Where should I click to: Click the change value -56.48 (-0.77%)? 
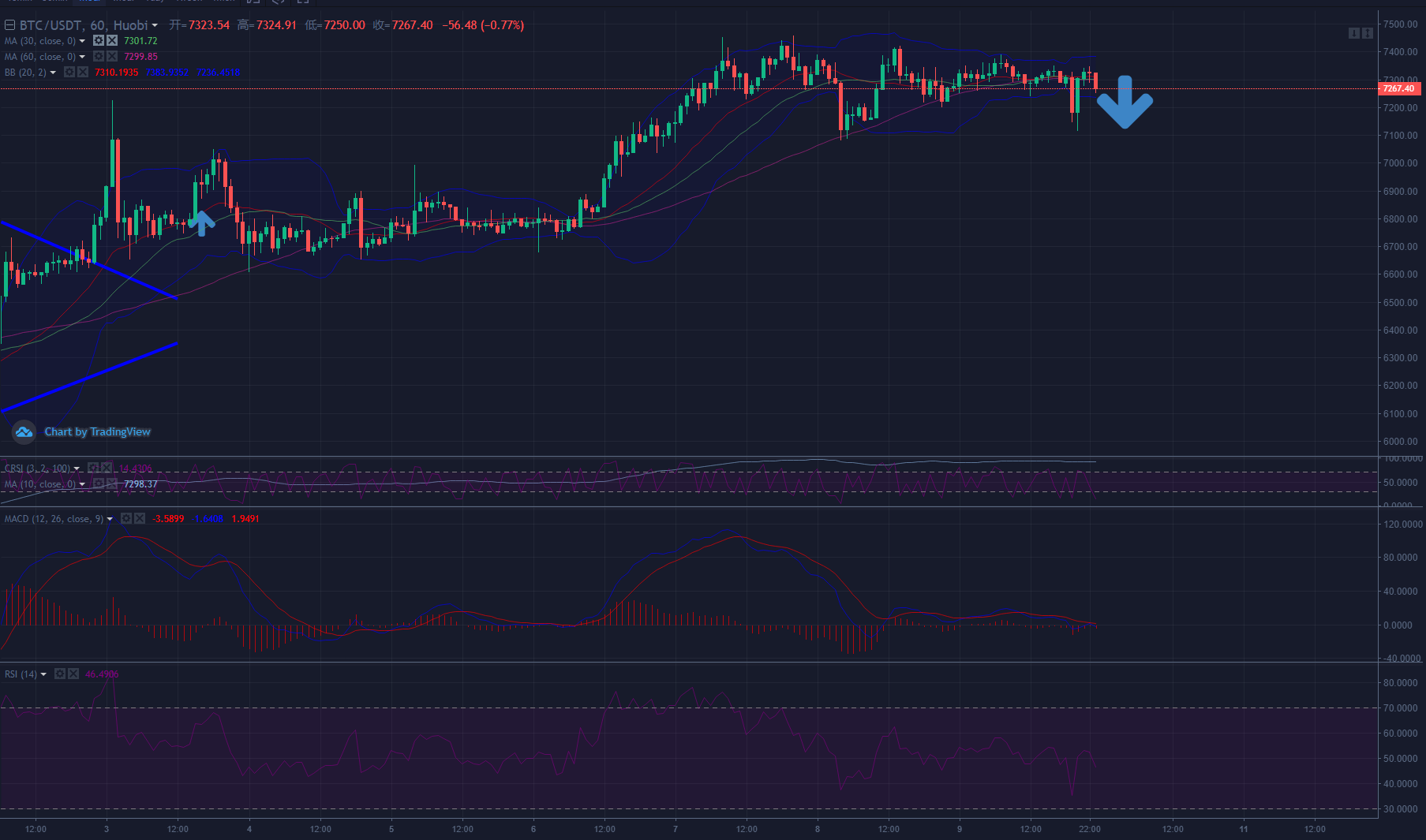click(x=483, y=25)
